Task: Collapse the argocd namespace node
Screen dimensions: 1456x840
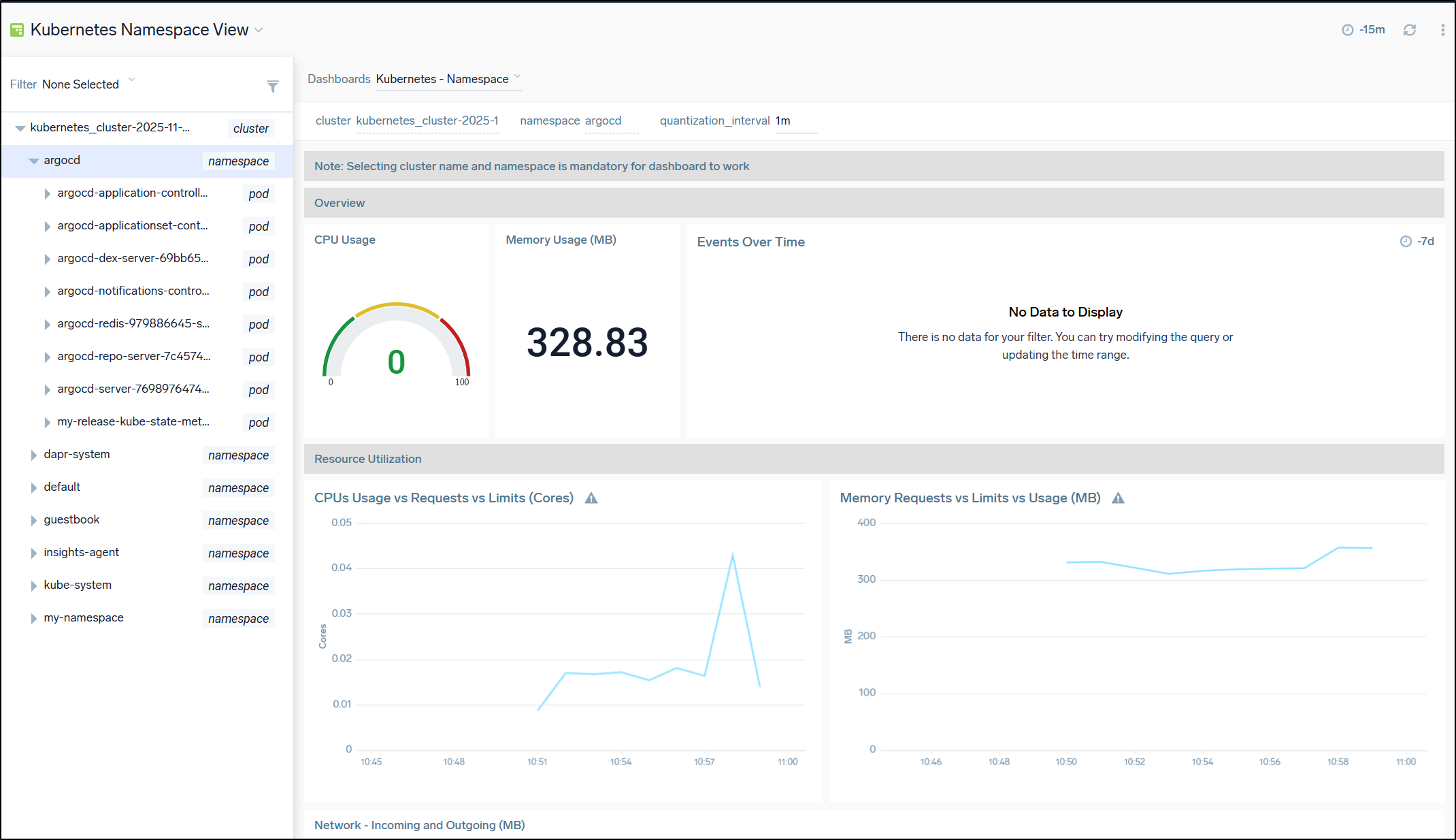Action: click(x=33, y=161)
